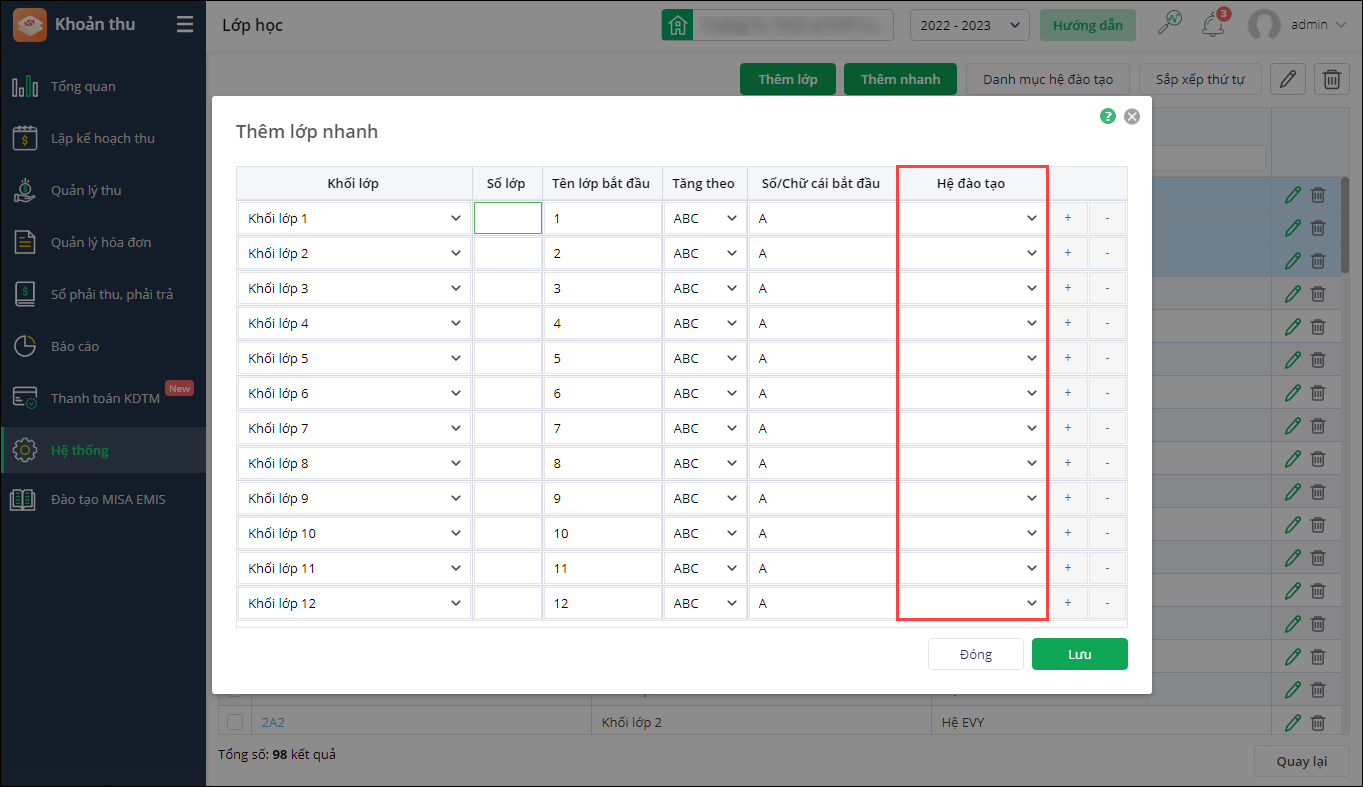The height and width of the screenshot is (787, 1363).
Task: Open the 2A2 class link
Action: point(273,722)
